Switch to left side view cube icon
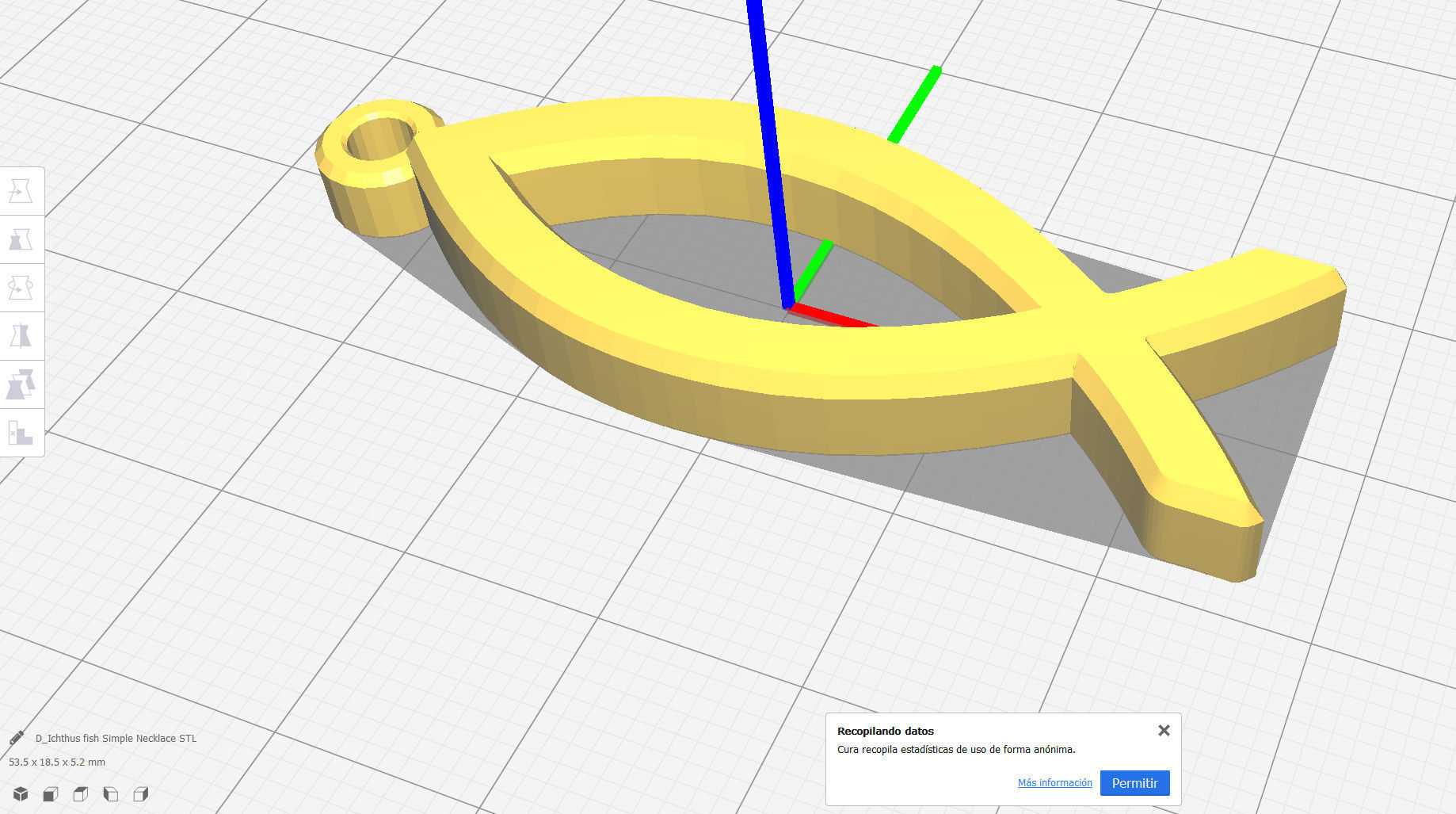The height and width of the screenshot is (814, 1456). 111,794
